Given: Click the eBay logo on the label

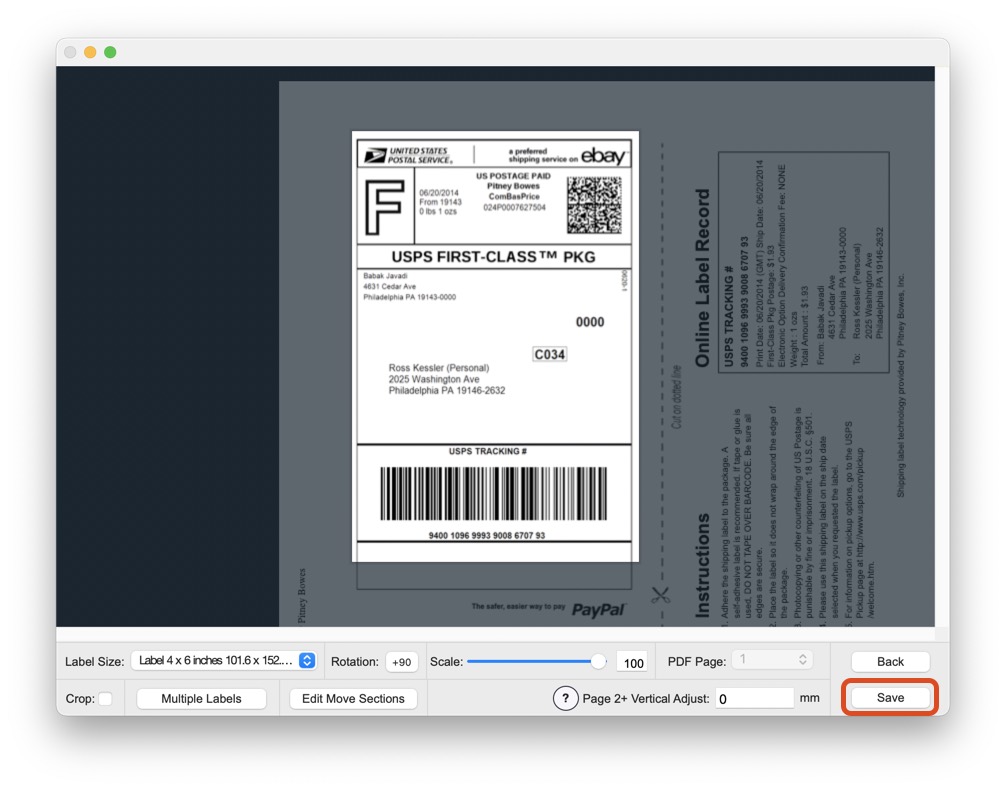Looking at the screenshot, I should point(604,156).
